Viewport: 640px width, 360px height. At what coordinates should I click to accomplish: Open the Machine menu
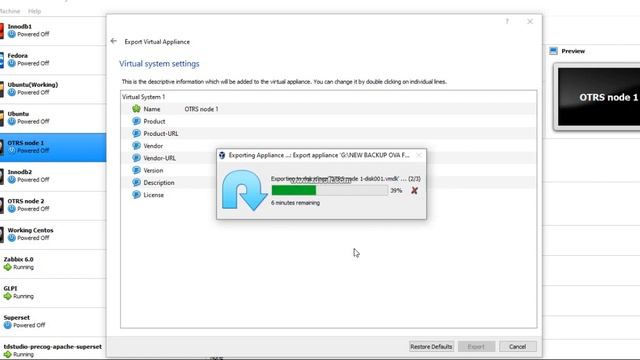point(10,11)
